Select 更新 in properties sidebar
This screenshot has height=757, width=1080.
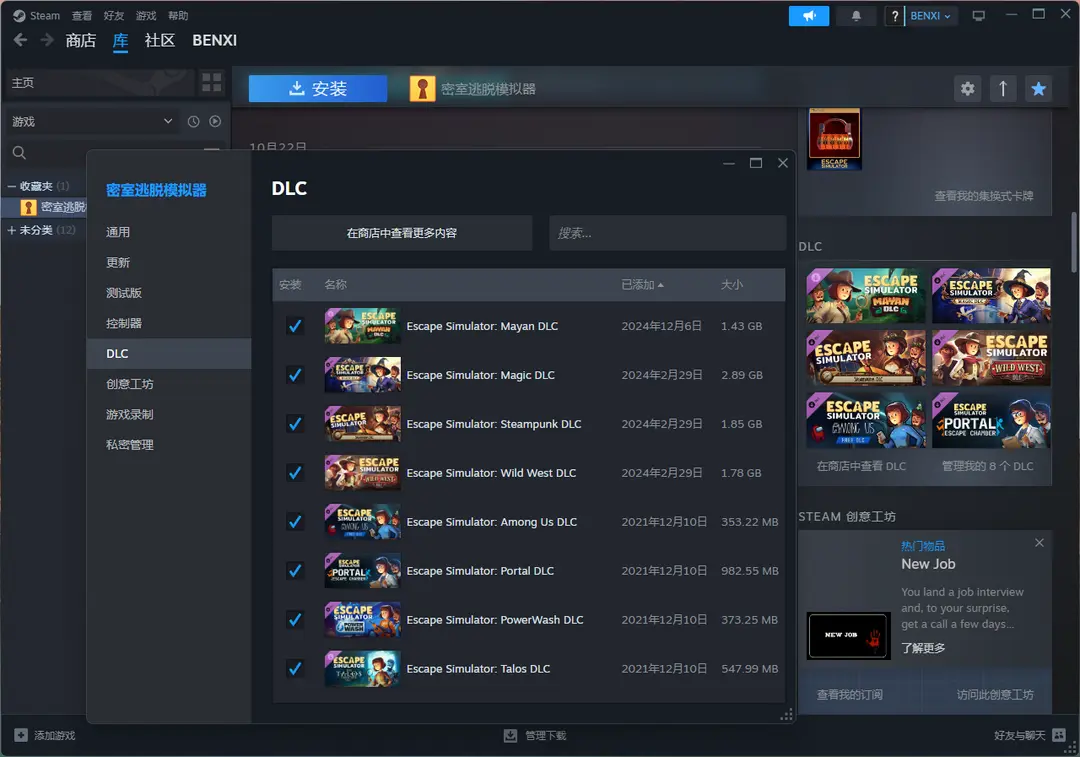(169, 262)
